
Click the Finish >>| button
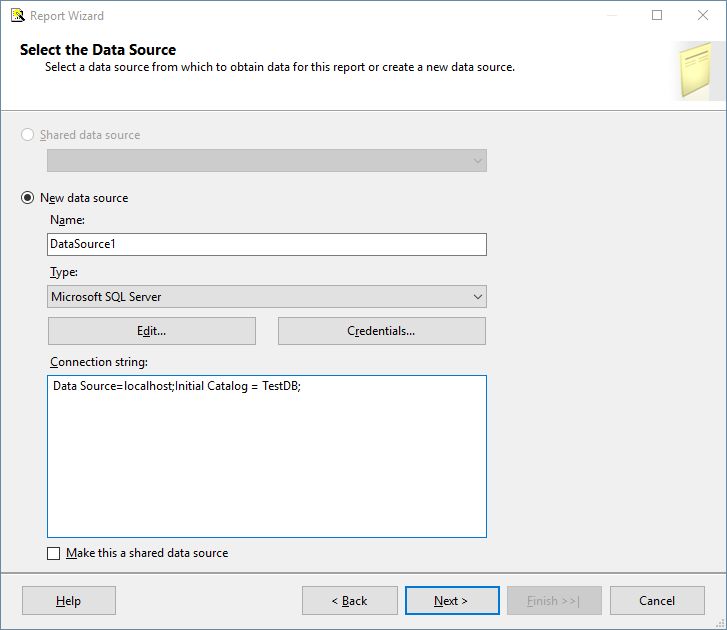(x=554, y=601)
